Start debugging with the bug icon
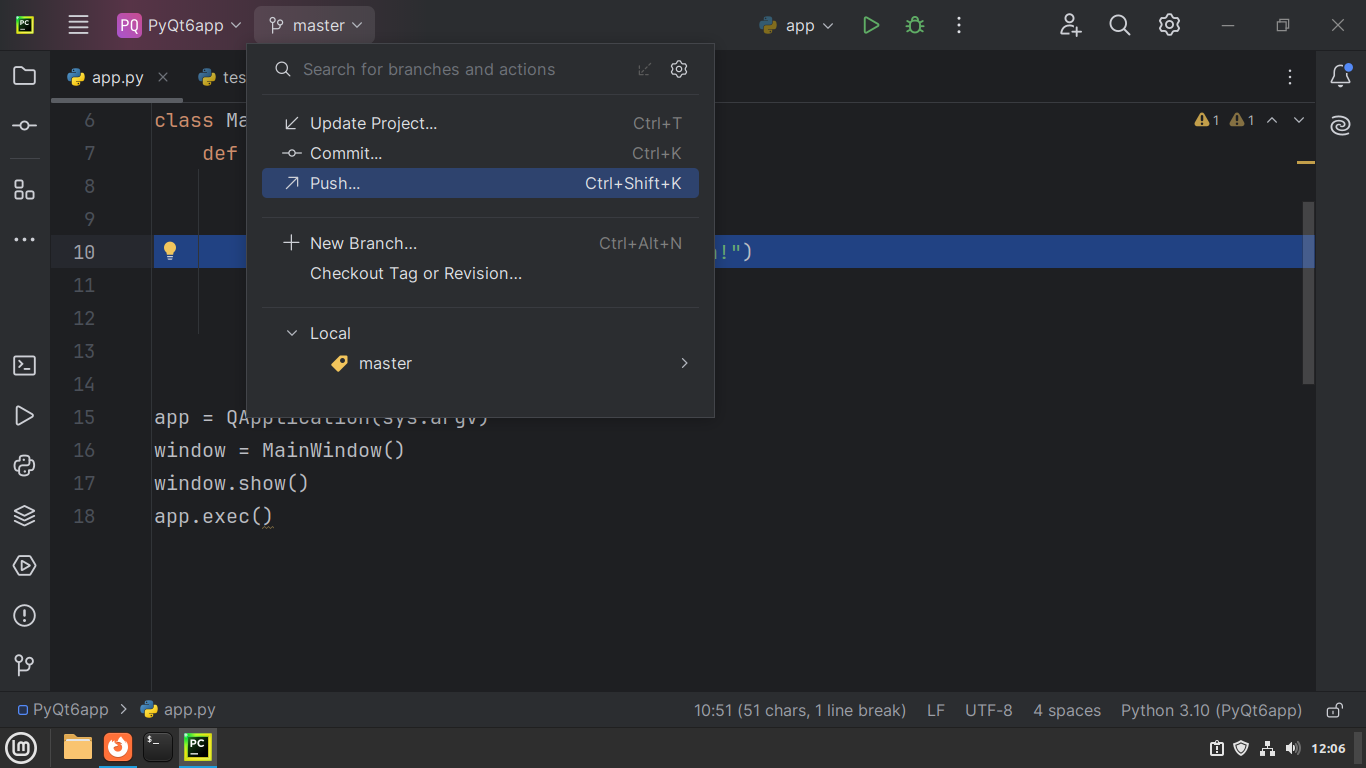The image size is (1366, 768). 915,25
